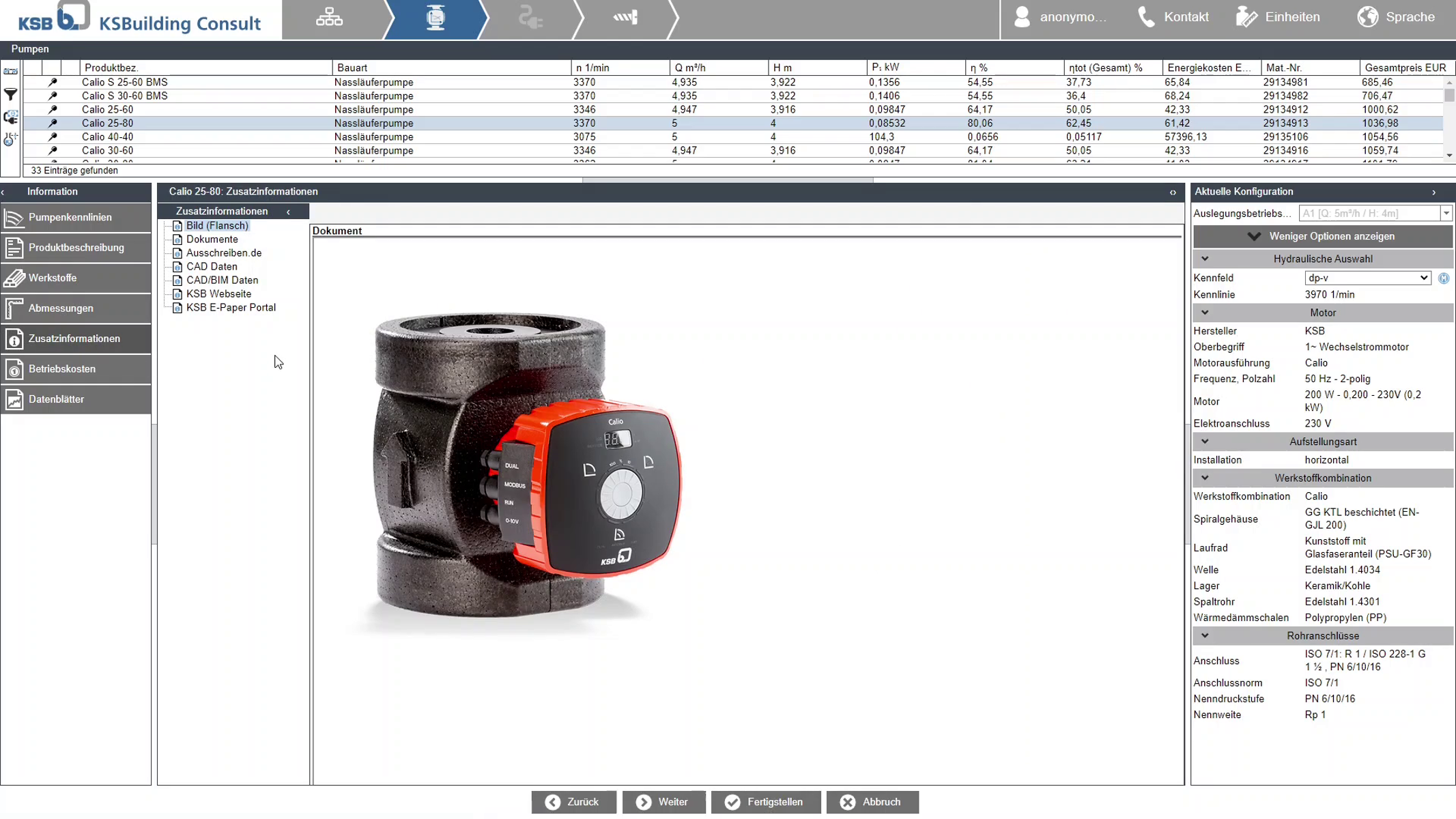Screen dimensions: 1456x819
Task: Click wrench icon for Calio 40-40 row
Action: pos(53,136)
